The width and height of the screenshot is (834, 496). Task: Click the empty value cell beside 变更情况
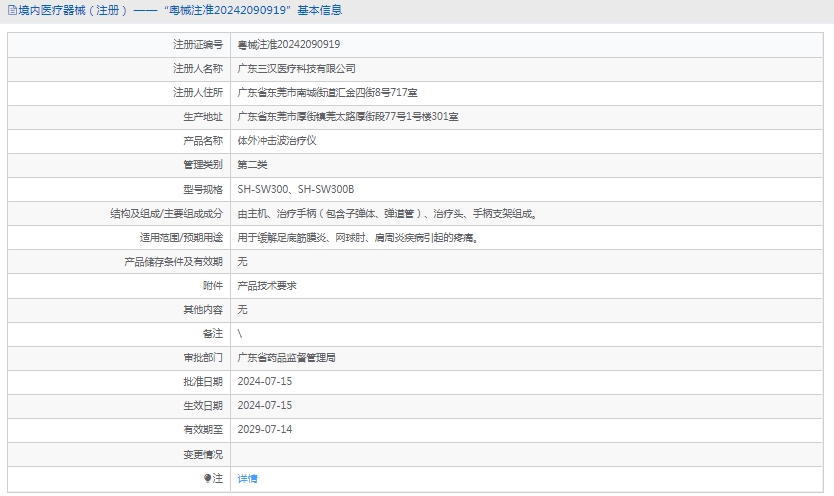tap(528, 454)
